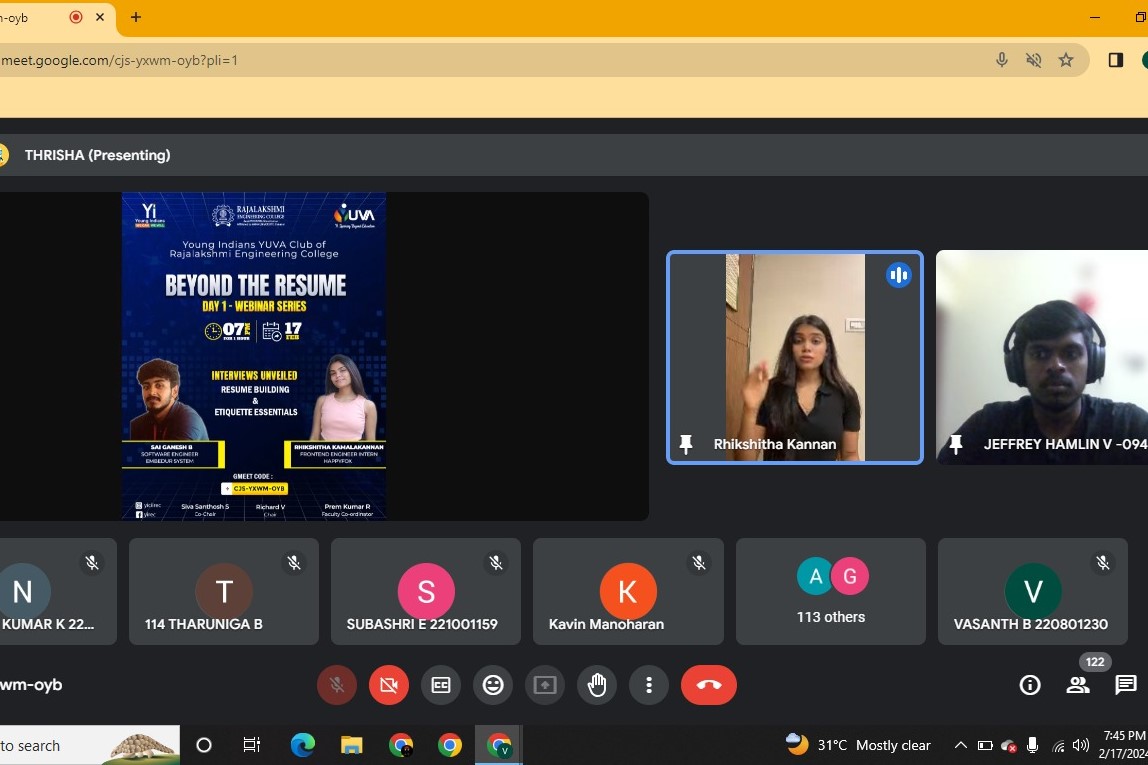1148x765 pixels.
Task: Open the 113 others participants tile
Action: pos(830,592)
